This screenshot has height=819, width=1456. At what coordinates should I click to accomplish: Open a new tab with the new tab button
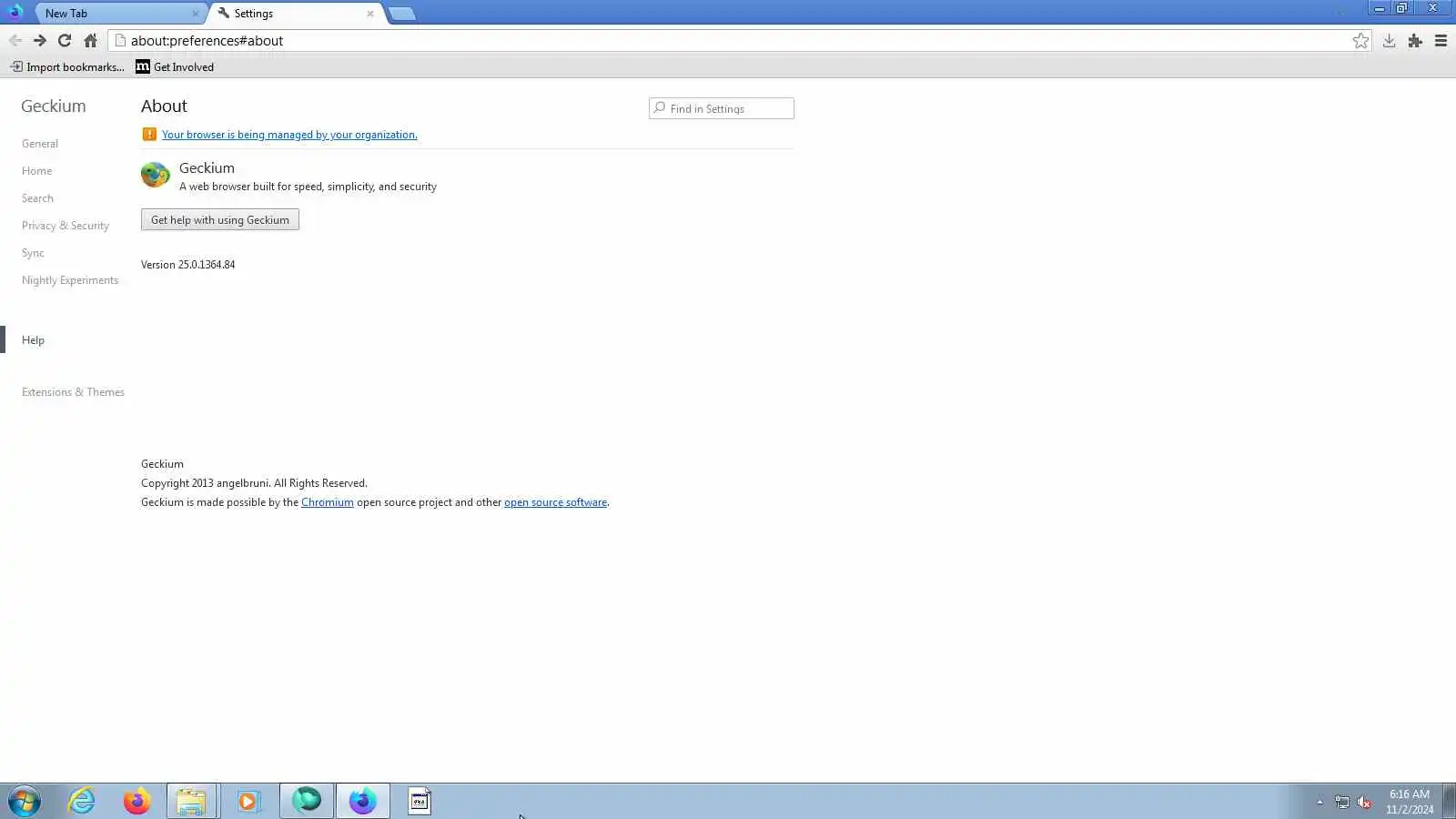401,14
